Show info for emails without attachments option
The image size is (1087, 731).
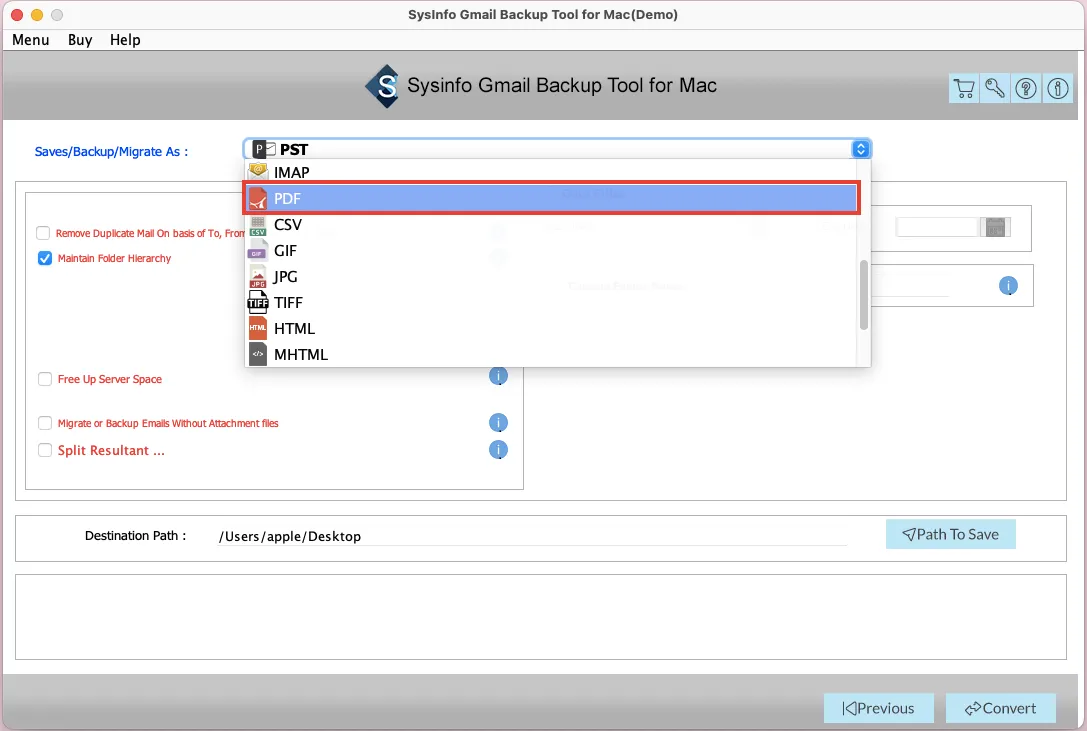pos(498,422)
